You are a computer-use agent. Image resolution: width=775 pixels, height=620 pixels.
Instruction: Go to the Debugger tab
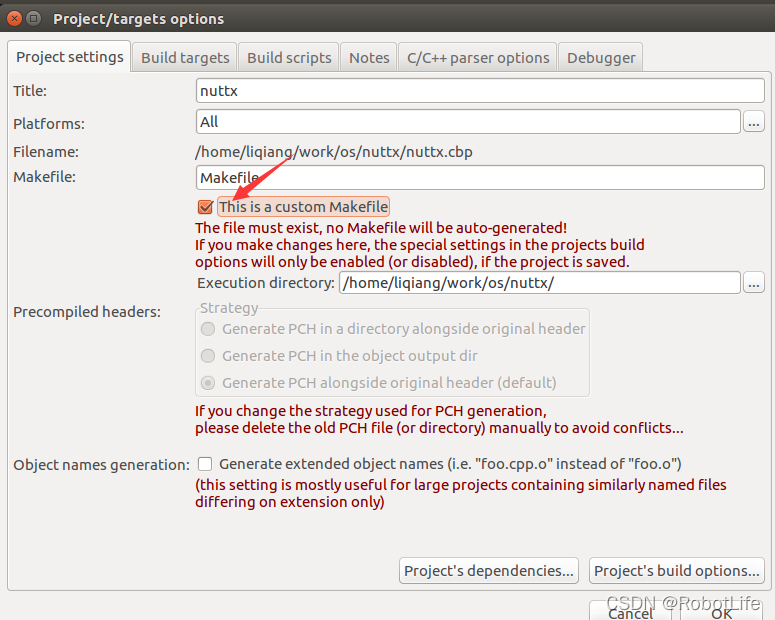[601, 58]
